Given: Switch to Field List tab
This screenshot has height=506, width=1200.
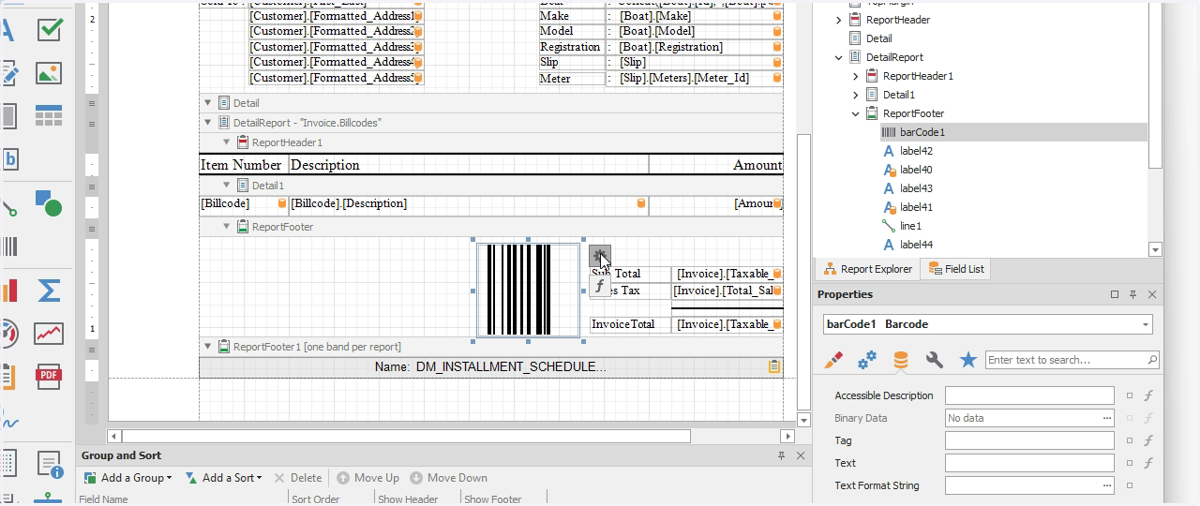Looking at the screenshot, I should (957, 269).
